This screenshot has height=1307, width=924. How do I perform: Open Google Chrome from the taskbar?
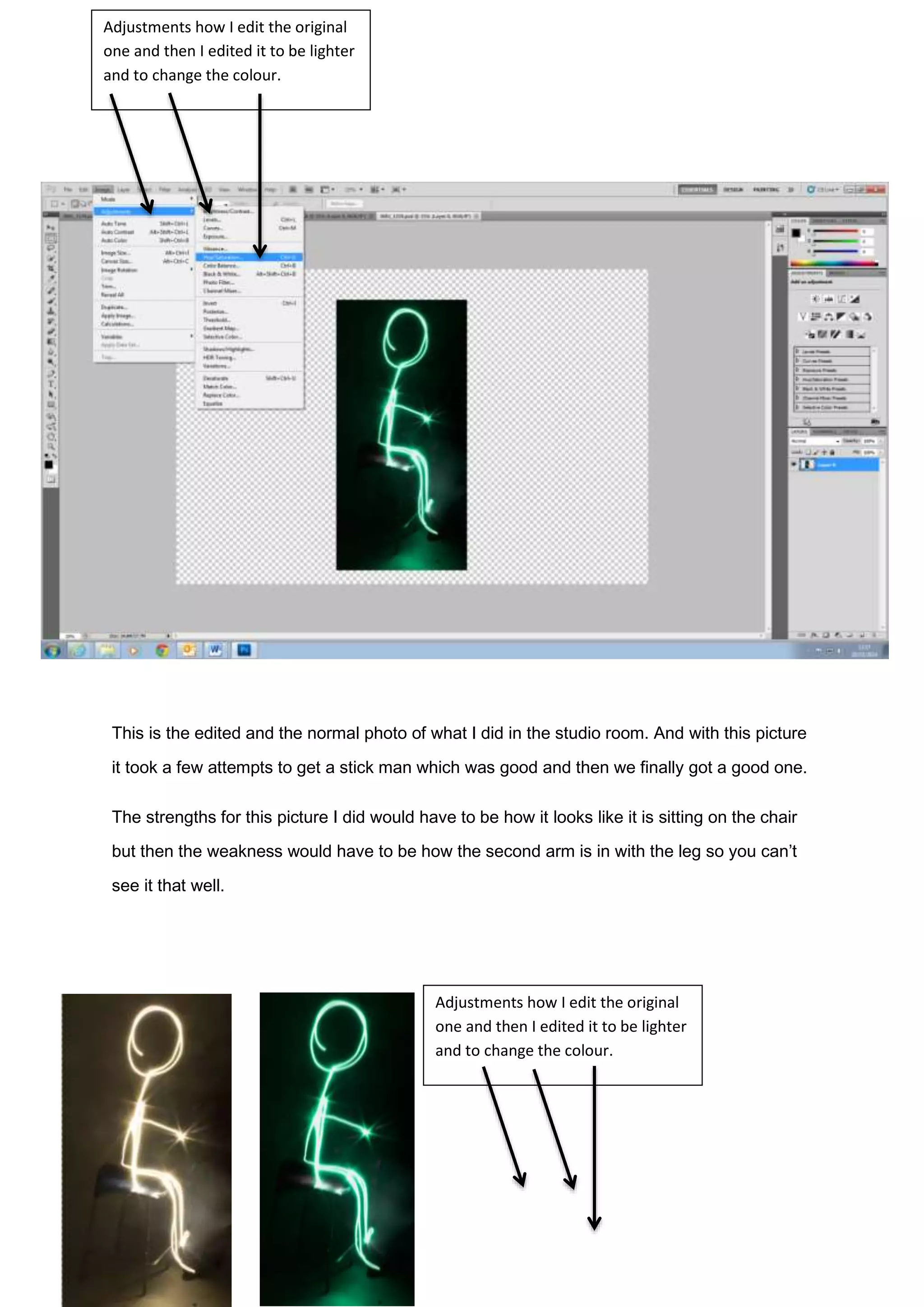coord(162,649)
